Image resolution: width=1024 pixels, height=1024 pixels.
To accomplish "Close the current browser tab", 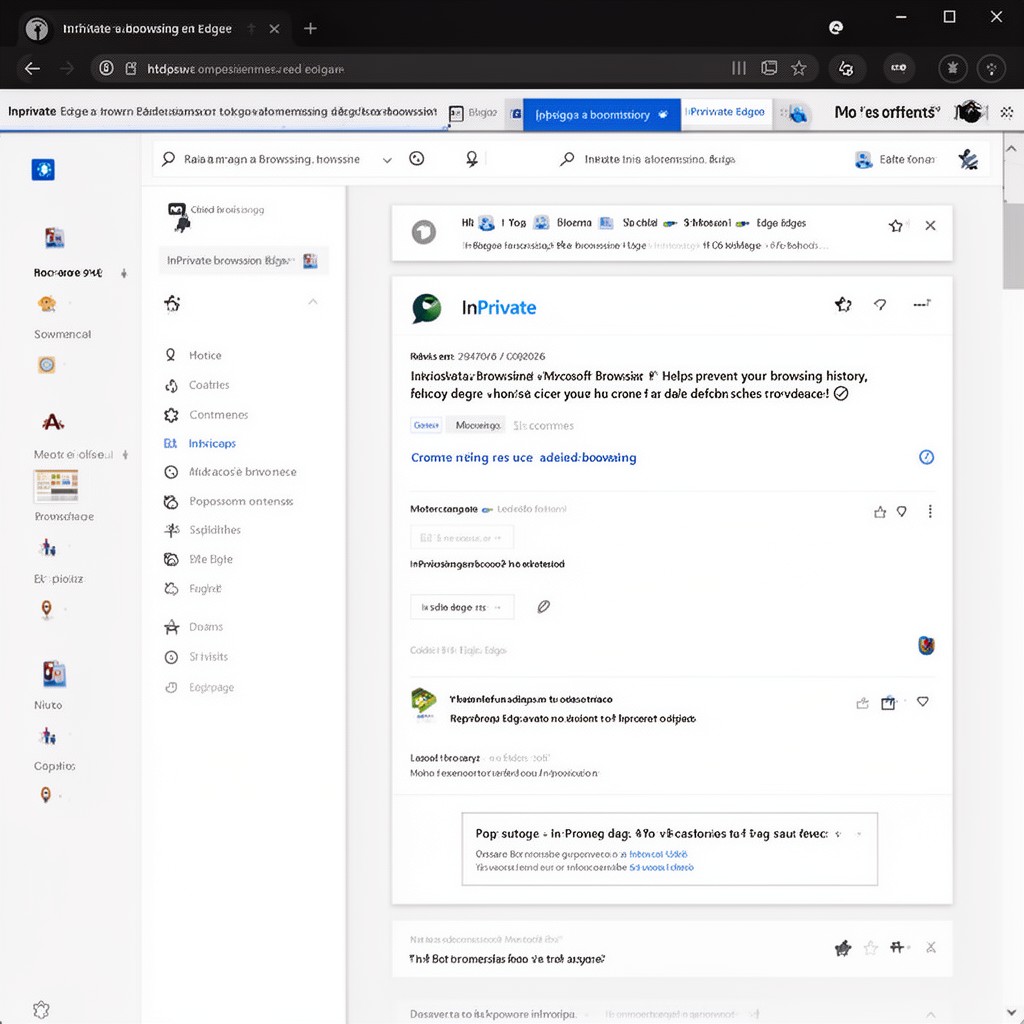I will tap(274, 29).
